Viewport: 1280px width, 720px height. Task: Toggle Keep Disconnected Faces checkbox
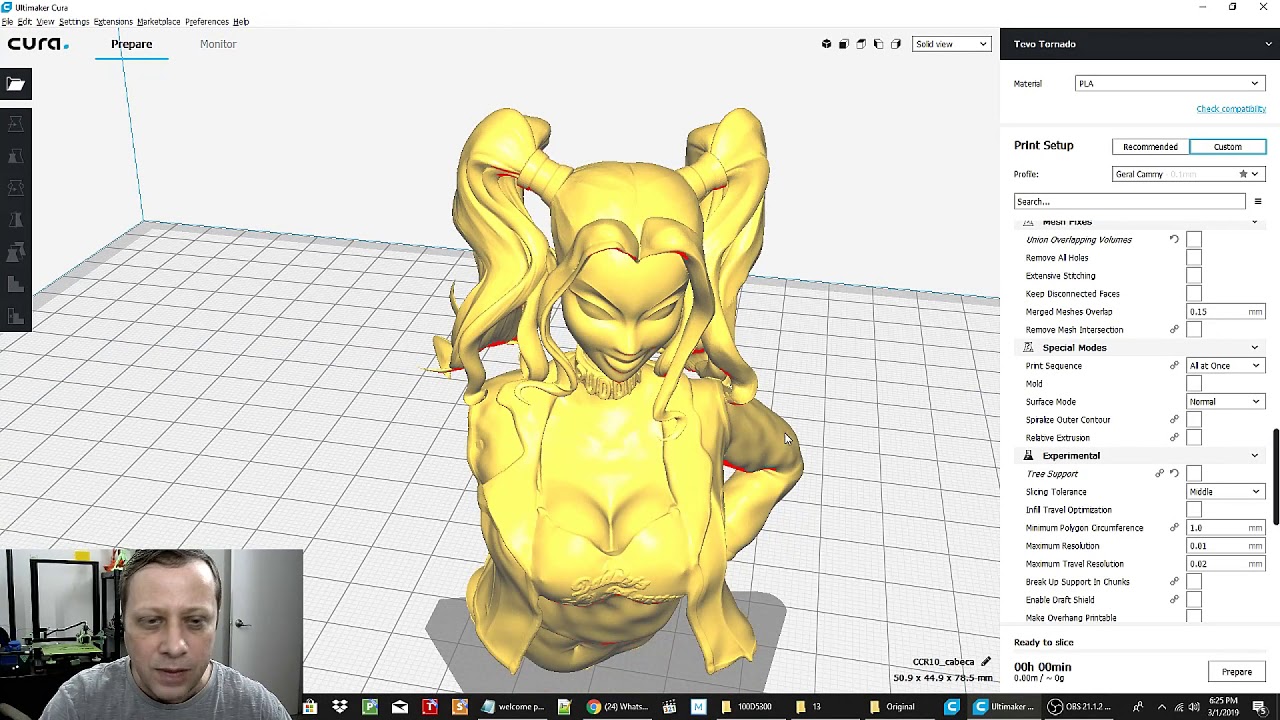1194,294
